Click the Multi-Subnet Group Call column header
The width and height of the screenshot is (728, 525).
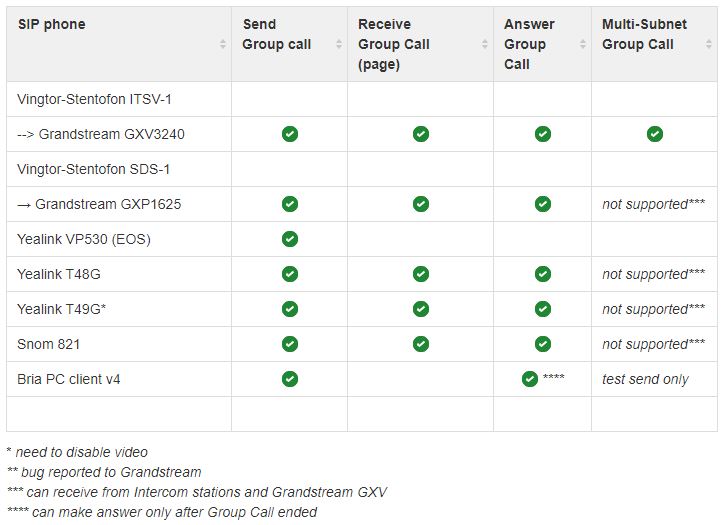point(644,34)
